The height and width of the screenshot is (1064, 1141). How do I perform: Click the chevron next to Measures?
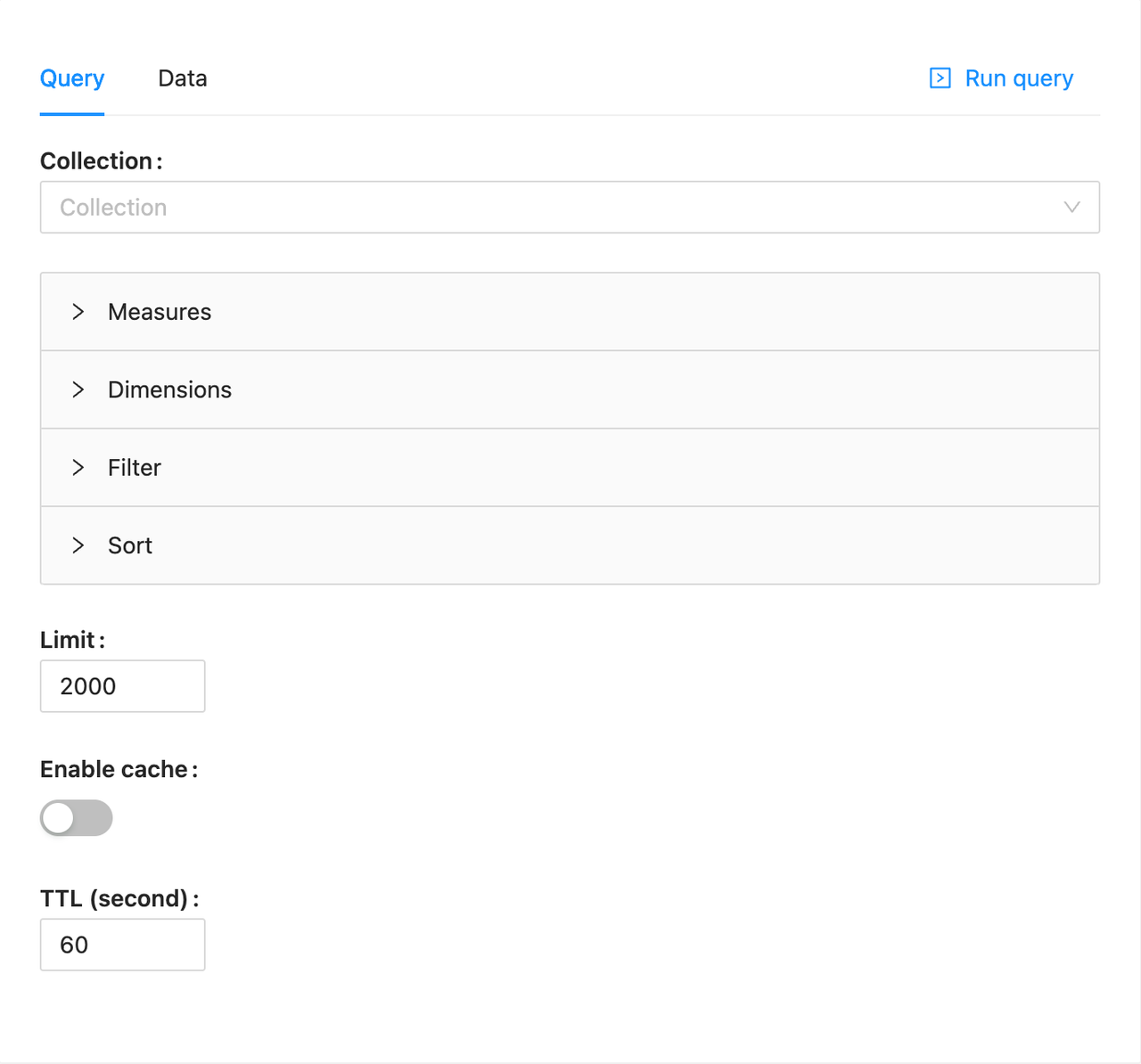pyautogui.click(x=78, y=312)
